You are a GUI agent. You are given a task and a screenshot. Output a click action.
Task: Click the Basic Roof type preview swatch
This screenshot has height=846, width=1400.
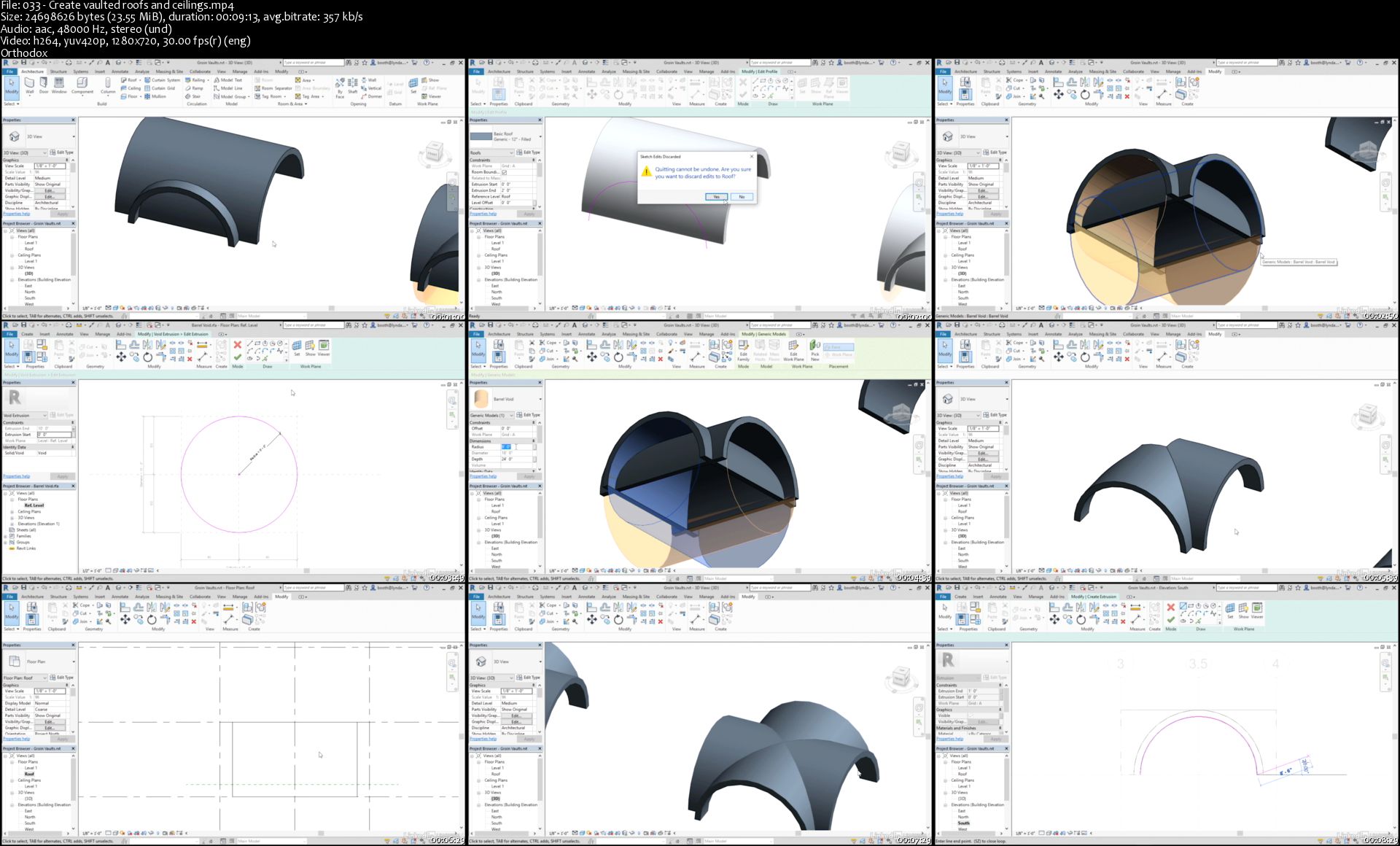pyautogui.click(x=481, y=136)
